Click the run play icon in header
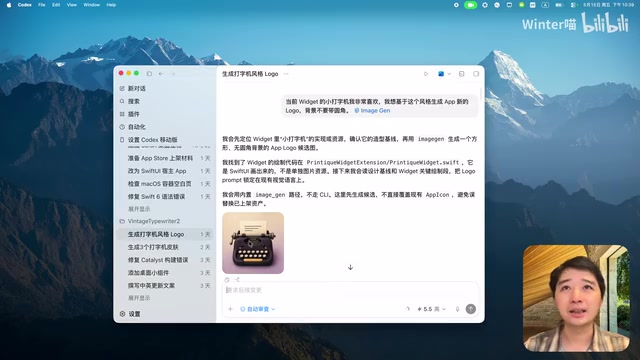This screenshot has height=360, width=640. coord(426,74)
